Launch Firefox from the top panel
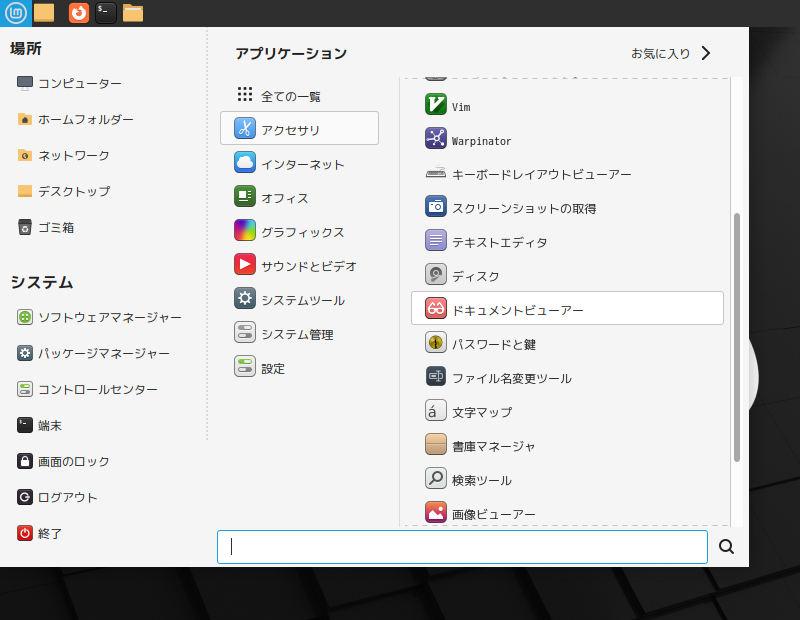Screen dimensions: 800x620 tap(79, 13)
